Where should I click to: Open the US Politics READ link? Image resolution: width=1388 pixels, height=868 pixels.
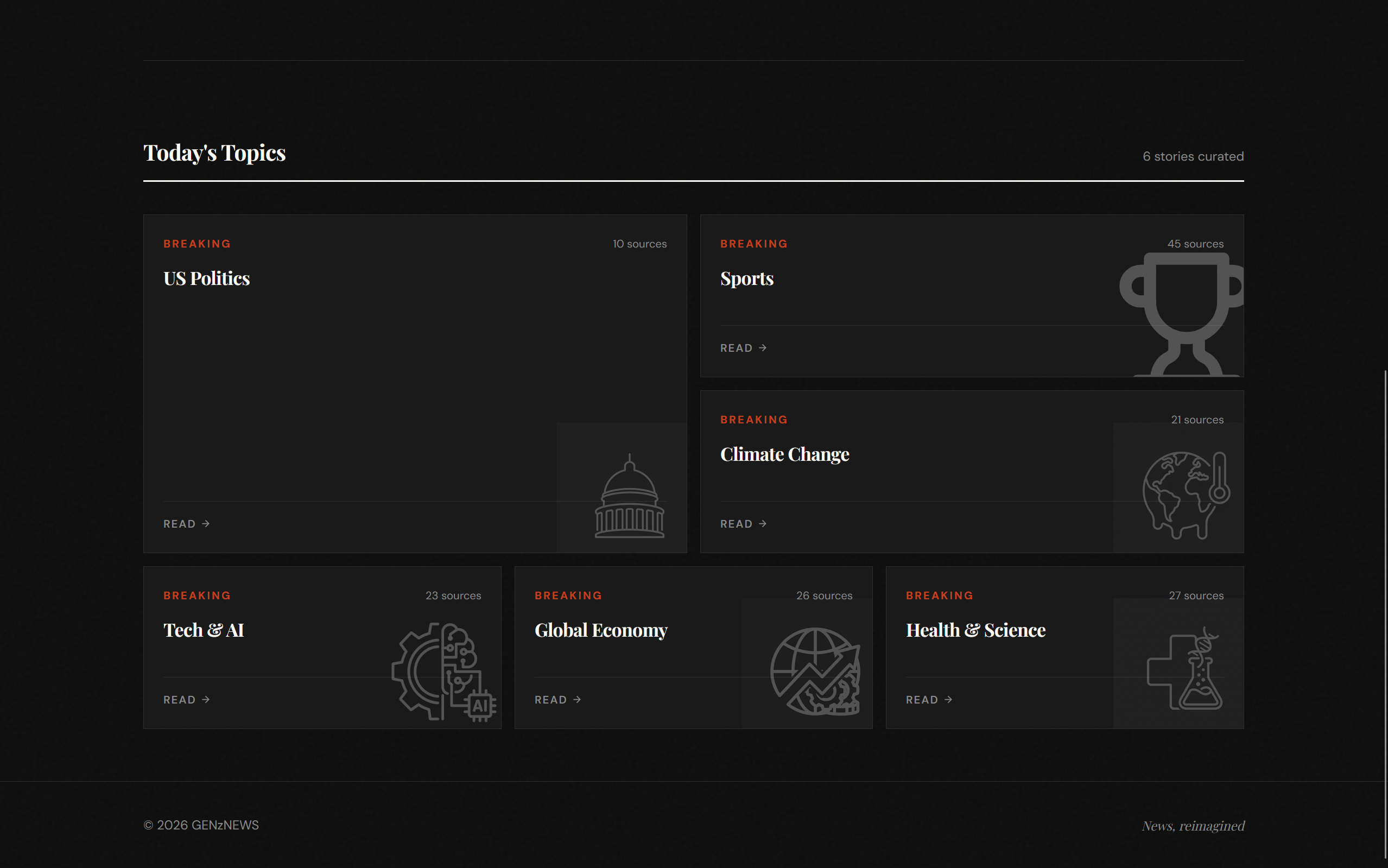(x=180, y=523)
